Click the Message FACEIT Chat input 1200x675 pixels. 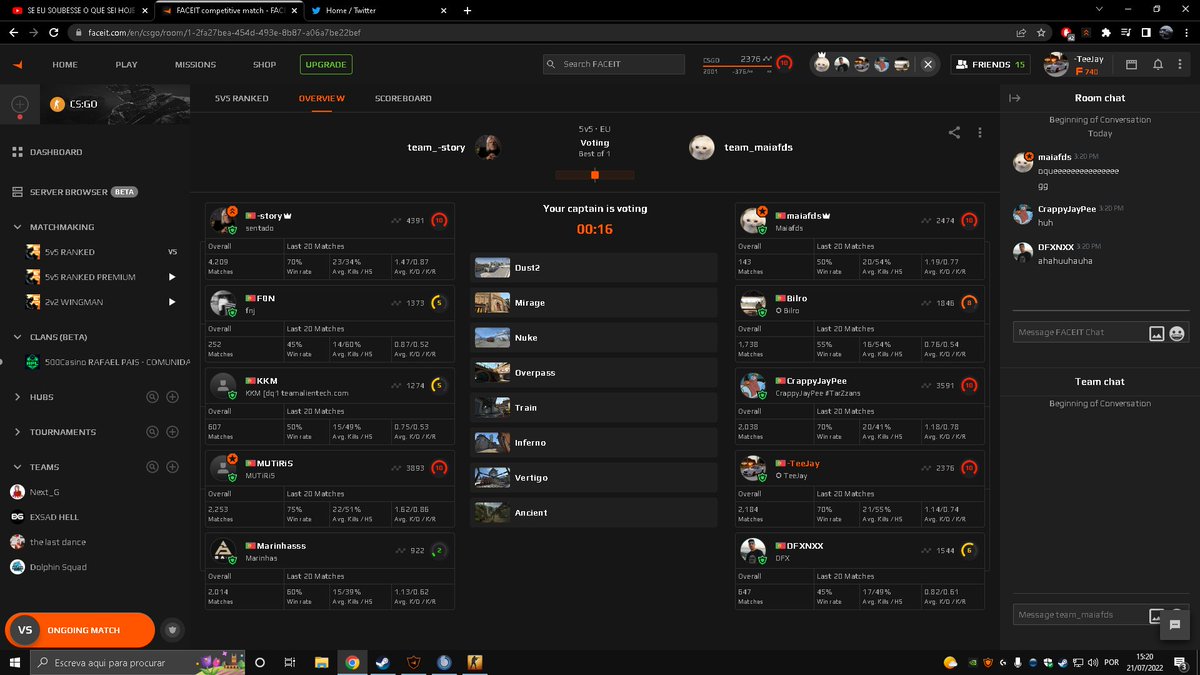pos(1078,332)
